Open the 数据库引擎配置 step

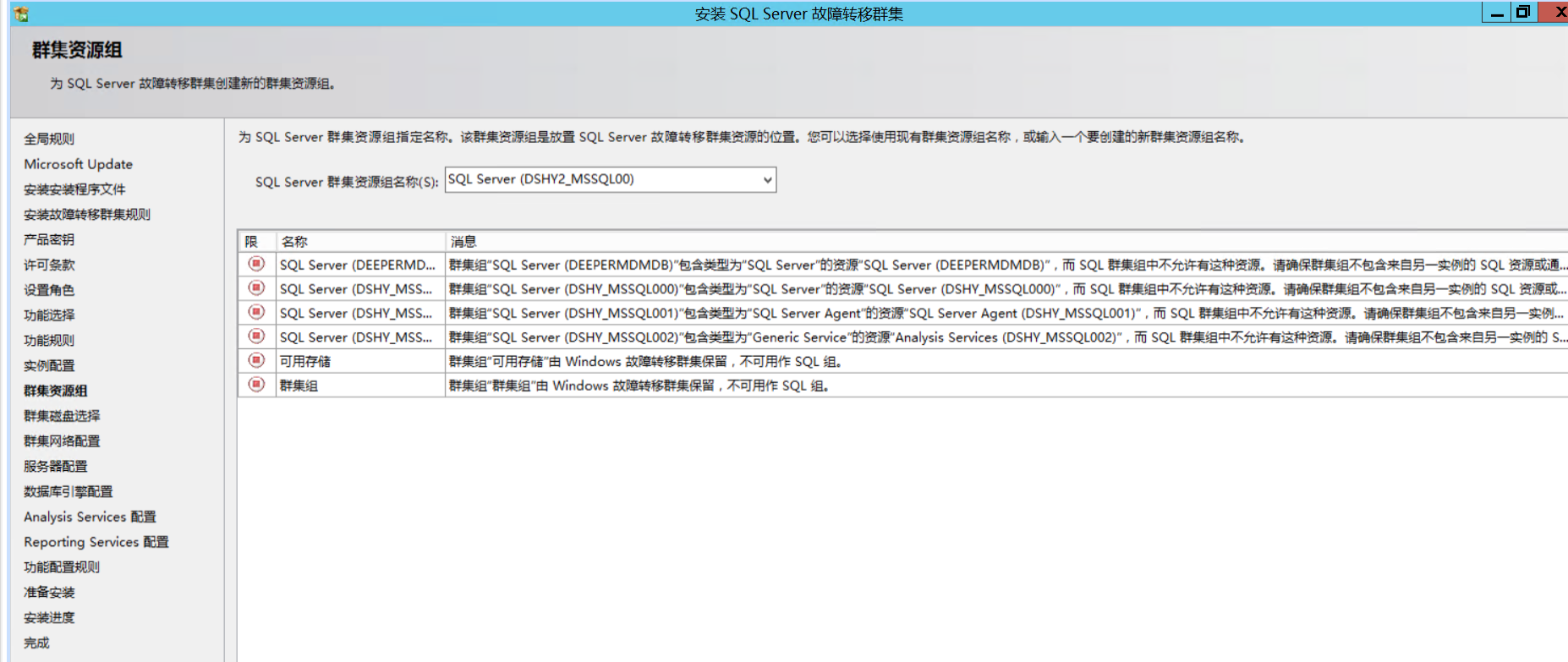[69, 492]
